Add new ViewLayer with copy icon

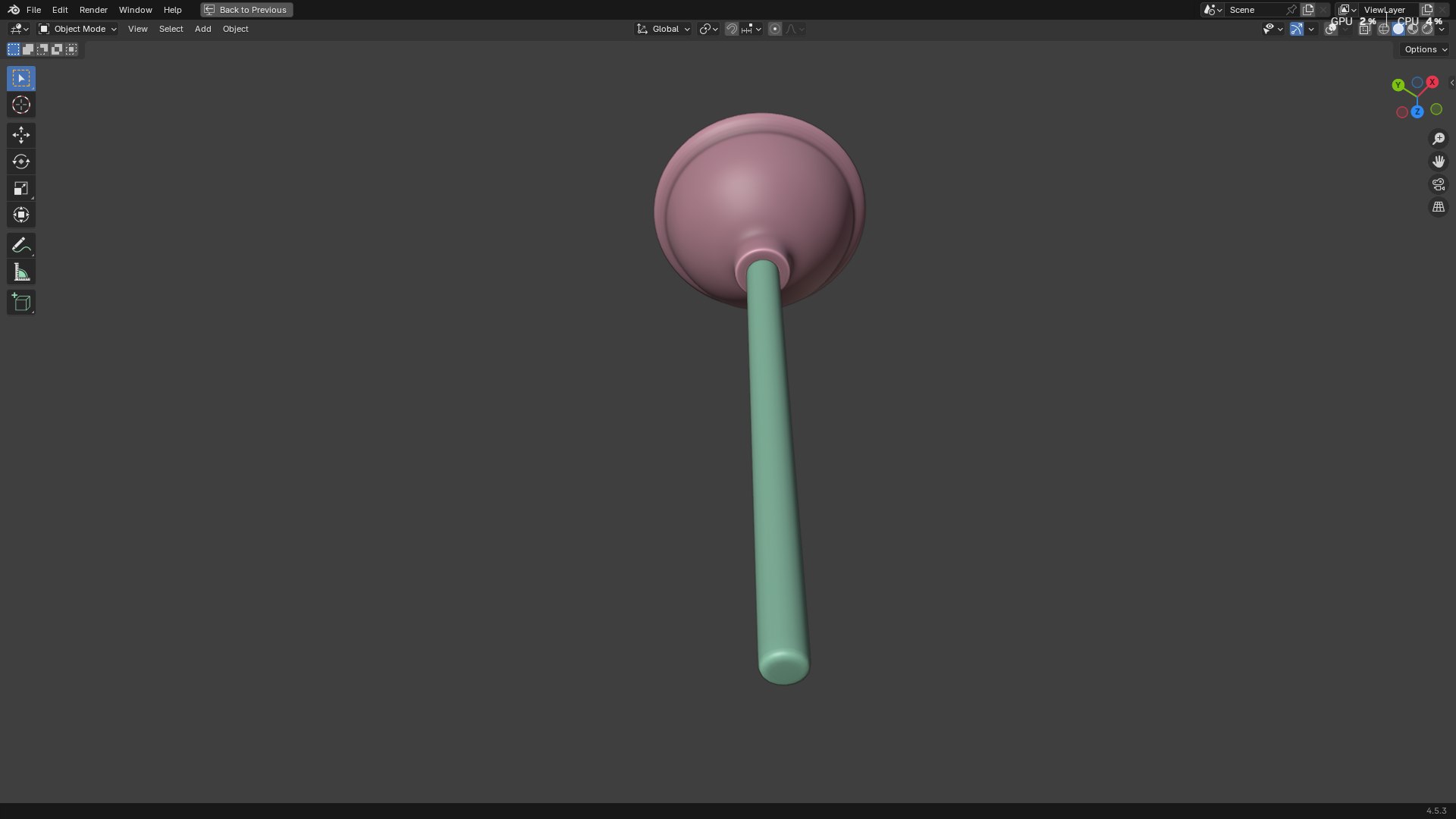pyautogui.click(x=1427, y=10)
